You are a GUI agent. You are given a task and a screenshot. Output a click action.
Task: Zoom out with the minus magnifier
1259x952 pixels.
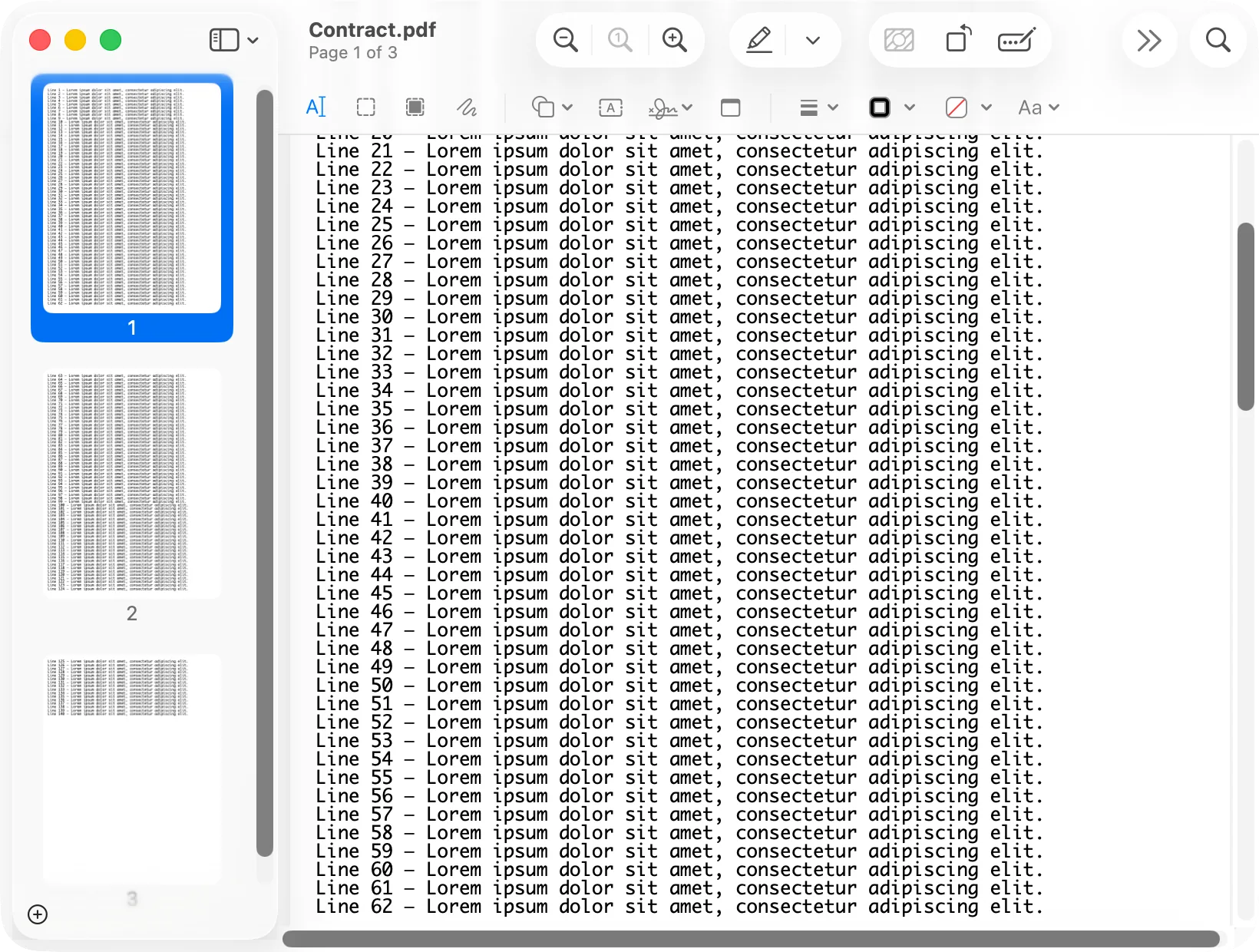coord(566,40)
